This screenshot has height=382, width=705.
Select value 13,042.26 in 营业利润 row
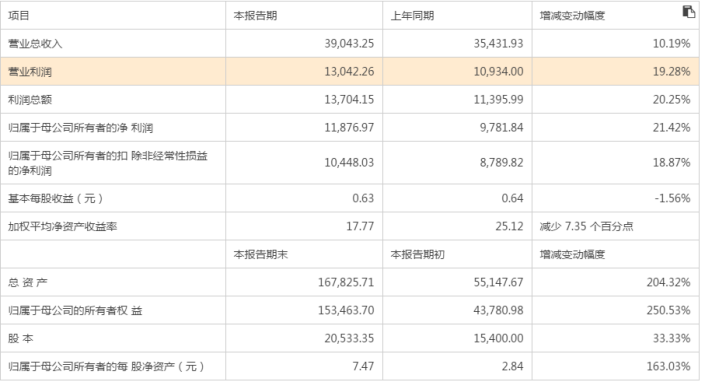point(349,71)
